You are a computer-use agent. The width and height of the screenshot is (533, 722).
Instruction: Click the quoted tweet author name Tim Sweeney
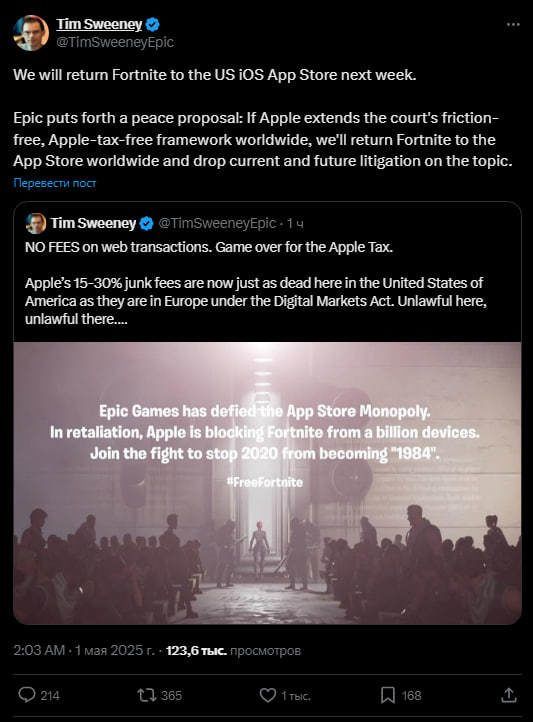(x=93, y=223)
